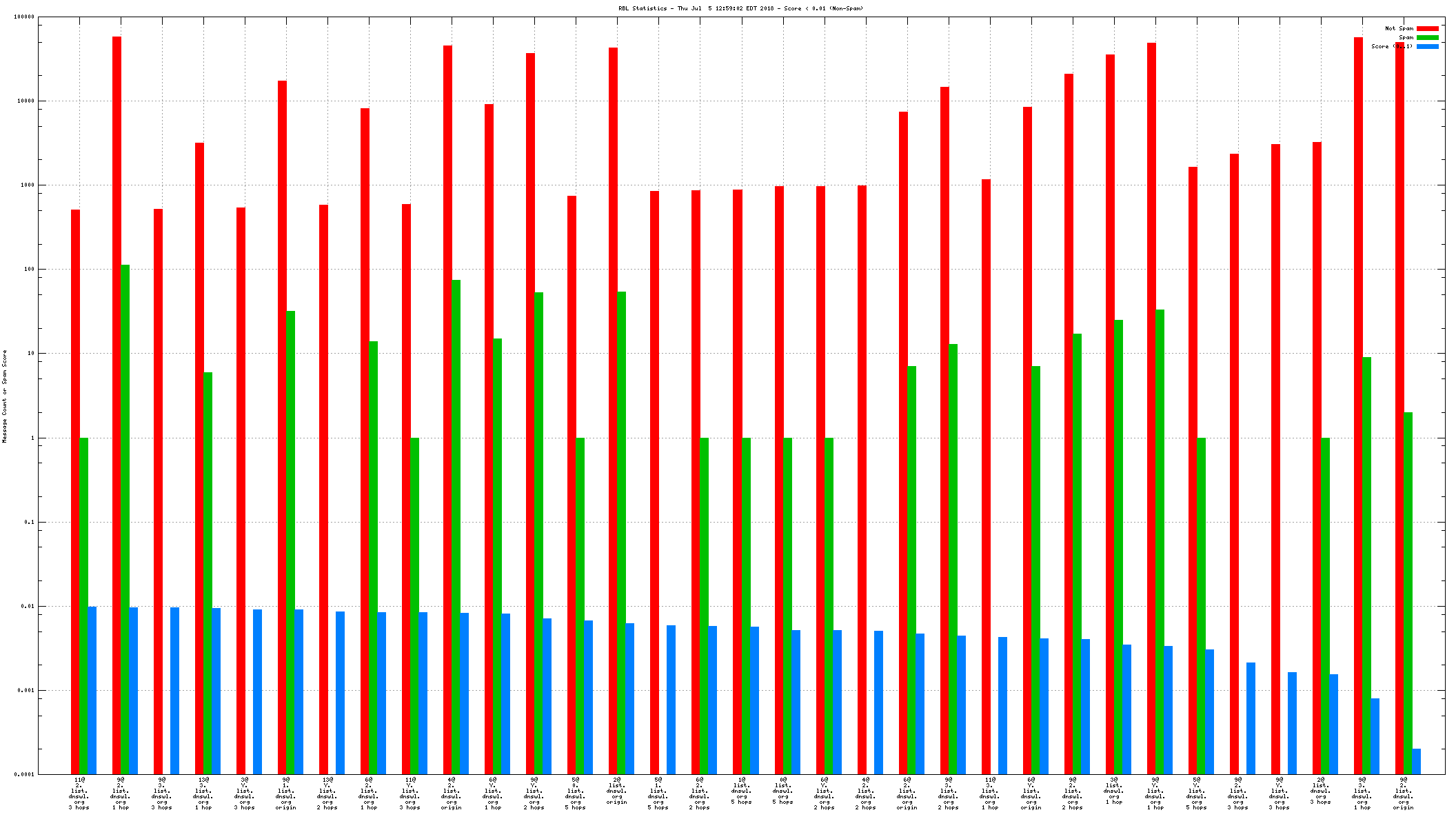1456x819 pixels.
Task: Click the green Spam legend swatch
Action: 1427,38
